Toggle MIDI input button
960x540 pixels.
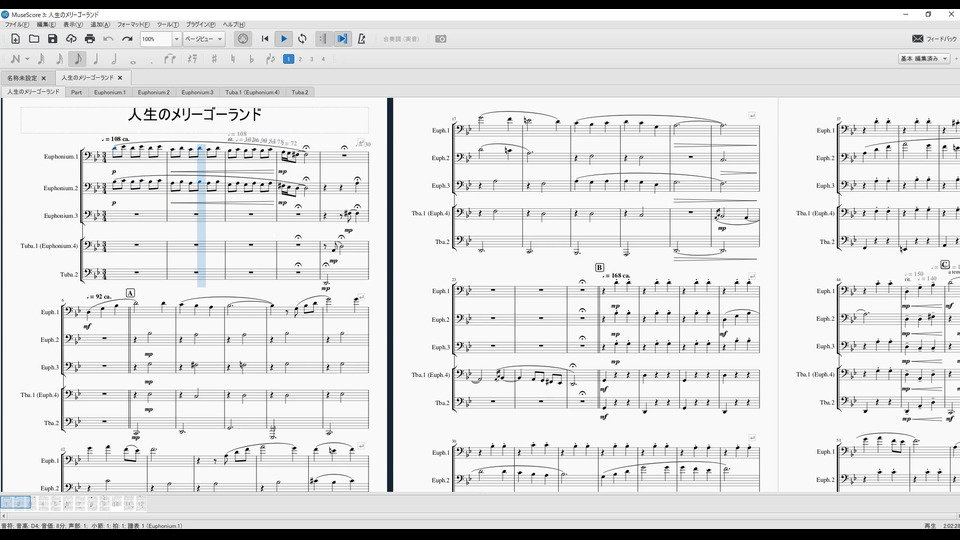click(x=242, y=39)
